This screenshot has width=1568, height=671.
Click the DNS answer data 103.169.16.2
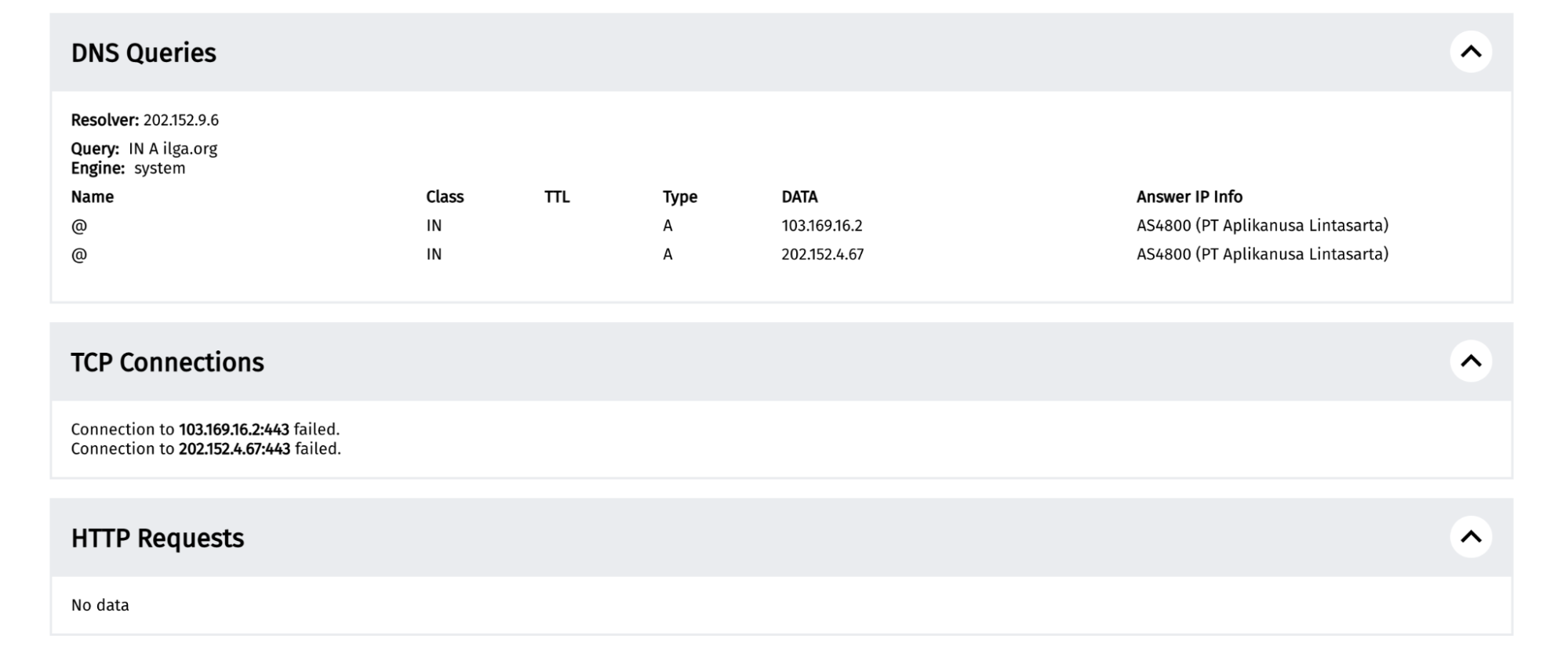coord(821,226)
